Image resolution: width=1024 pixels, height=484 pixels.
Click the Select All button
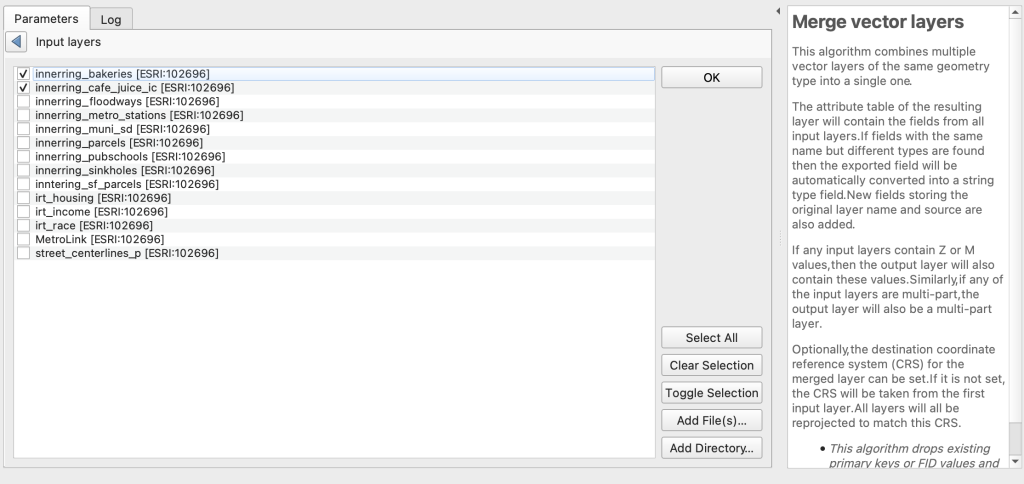click(711, 338)
